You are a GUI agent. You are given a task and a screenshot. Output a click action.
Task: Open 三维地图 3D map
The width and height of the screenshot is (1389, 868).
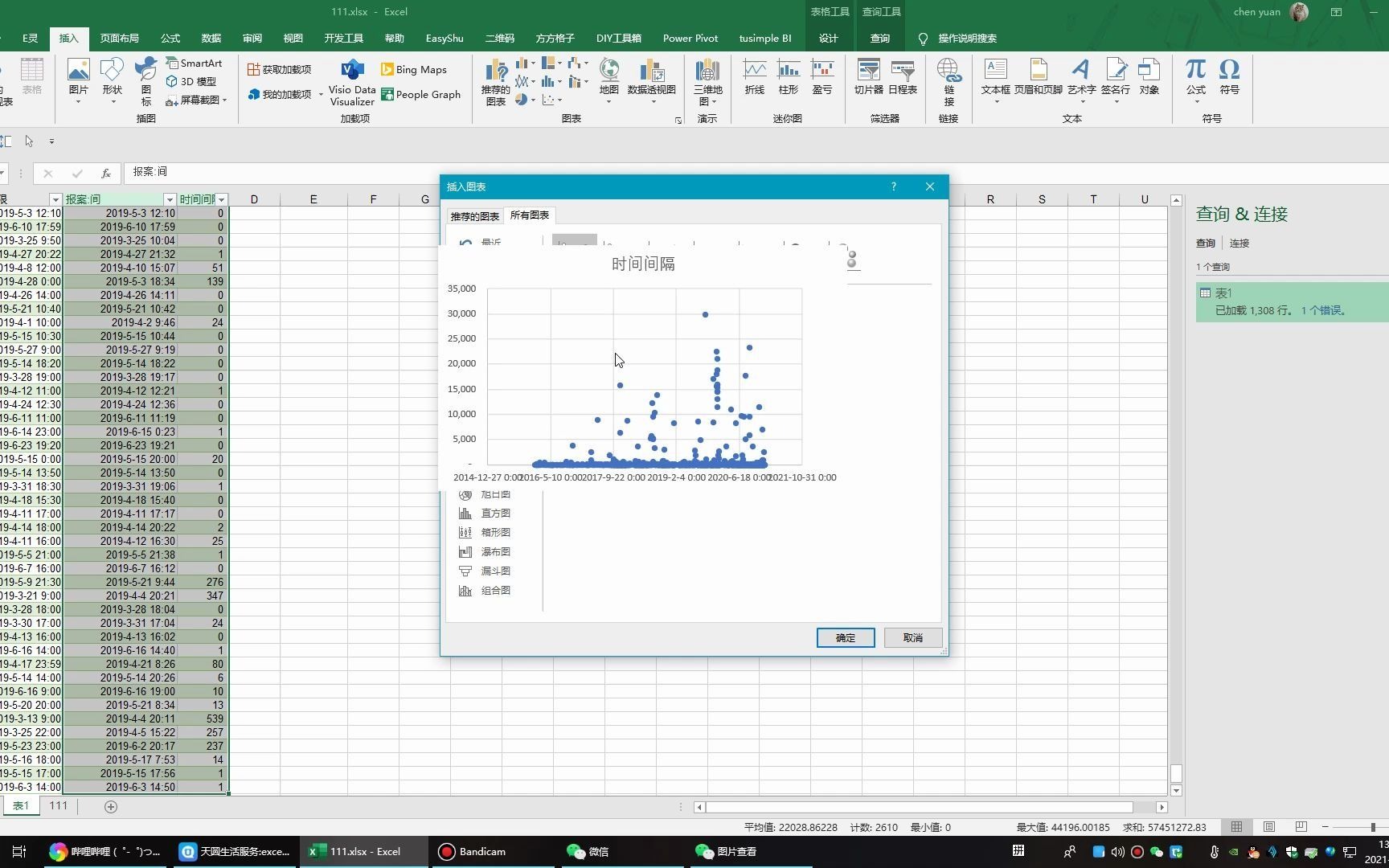tap(708, 82)
